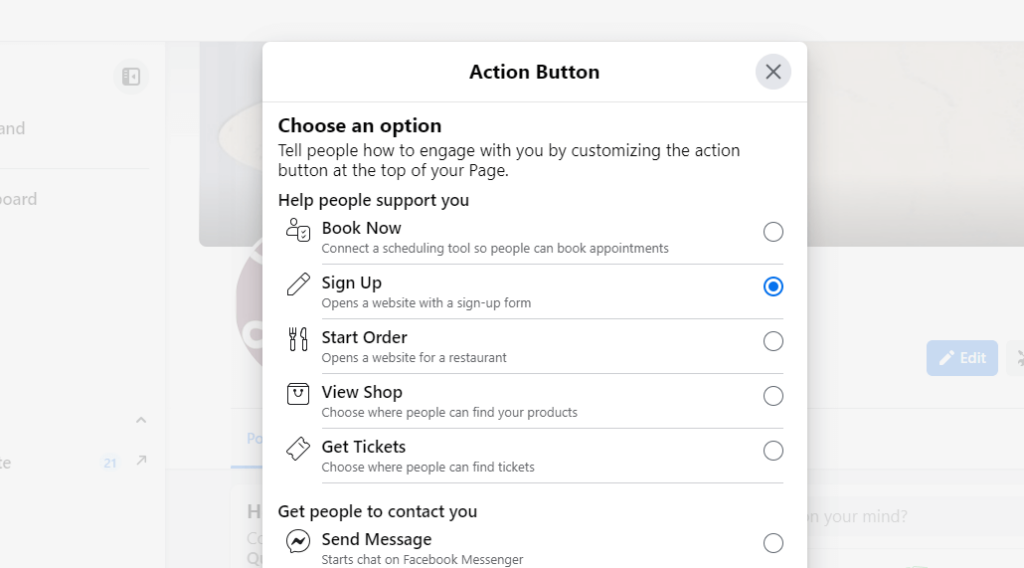
Task: Select the View Shop radio button
Action: [x=773, y=396]
